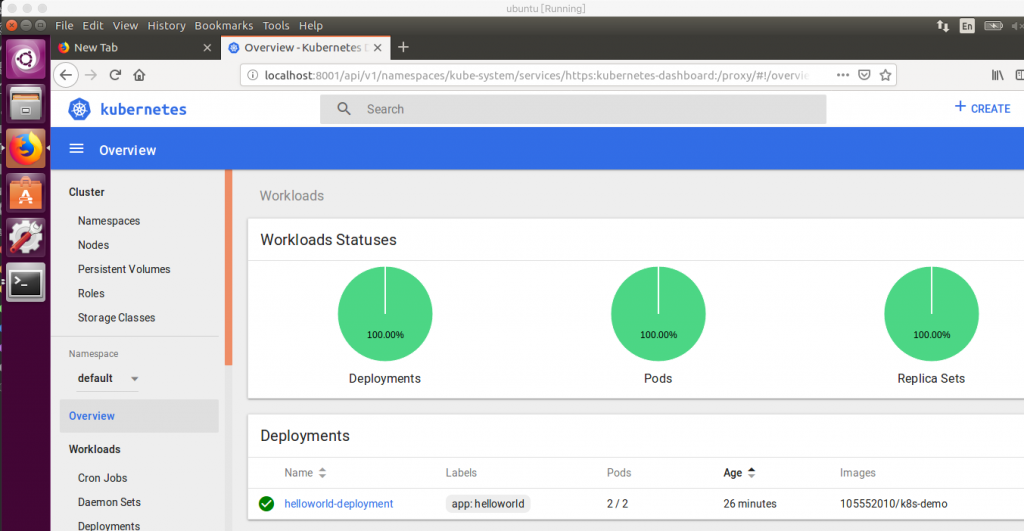Open Persistent Volumes in the sidebar

pyautogui.click(x=123, y=269)
